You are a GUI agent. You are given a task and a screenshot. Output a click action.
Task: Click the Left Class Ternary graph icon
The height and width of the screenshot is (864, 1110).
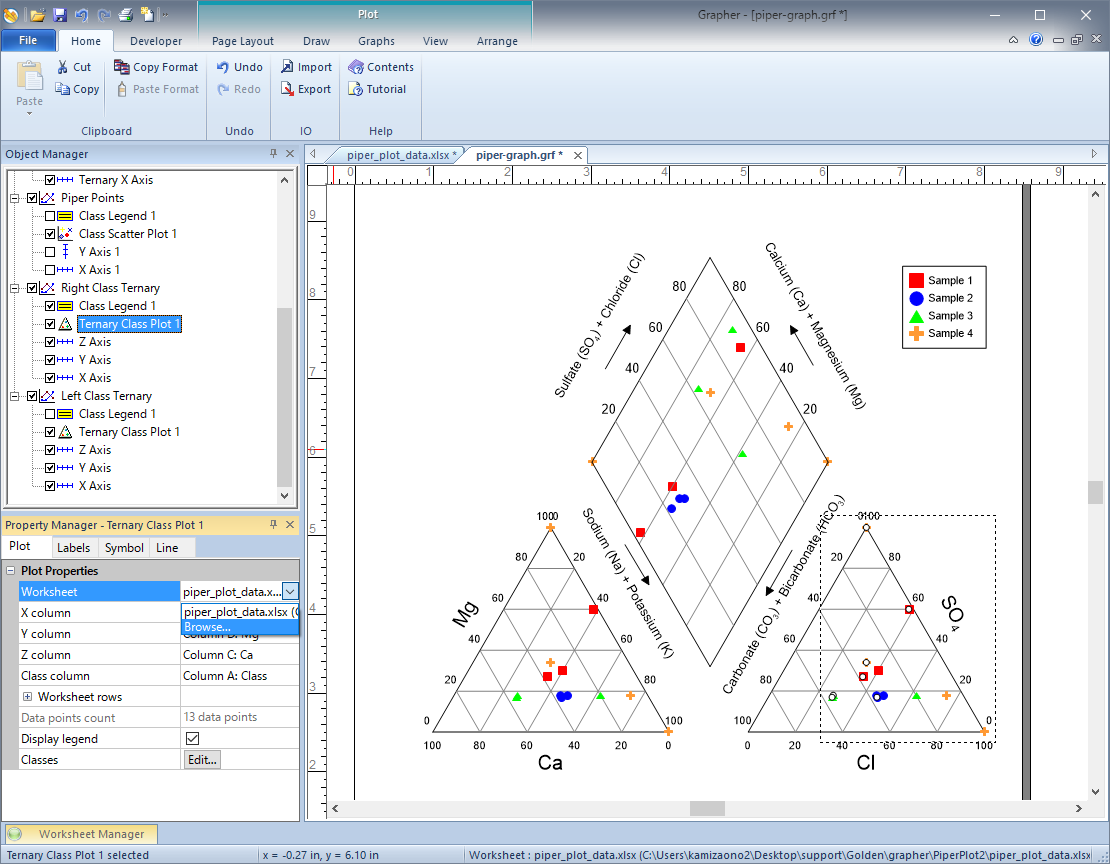[x=47, y=396]
